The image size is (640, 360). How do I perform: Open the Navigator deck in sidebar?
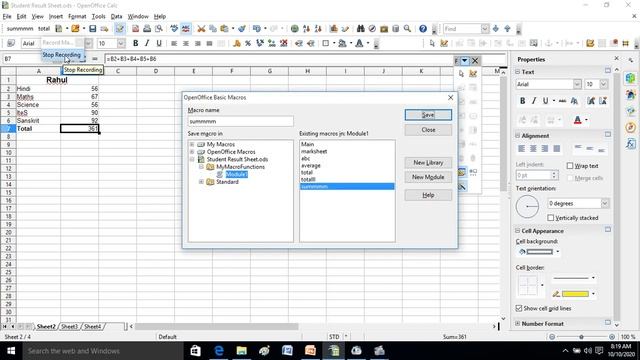point(631,127)
